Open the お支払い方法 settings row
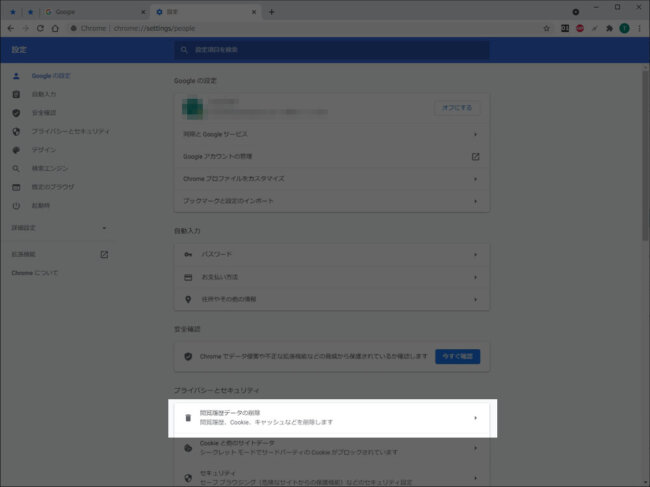The image size is (650, 487). point(332,277)
